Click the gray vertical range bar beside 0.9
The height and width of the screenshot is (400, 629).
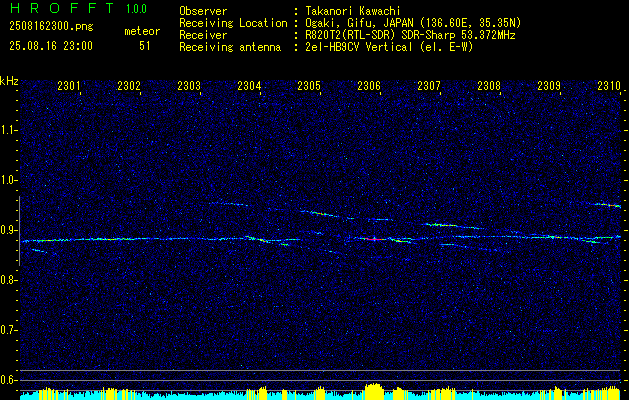pyautogui.click(x=19, y=231)
